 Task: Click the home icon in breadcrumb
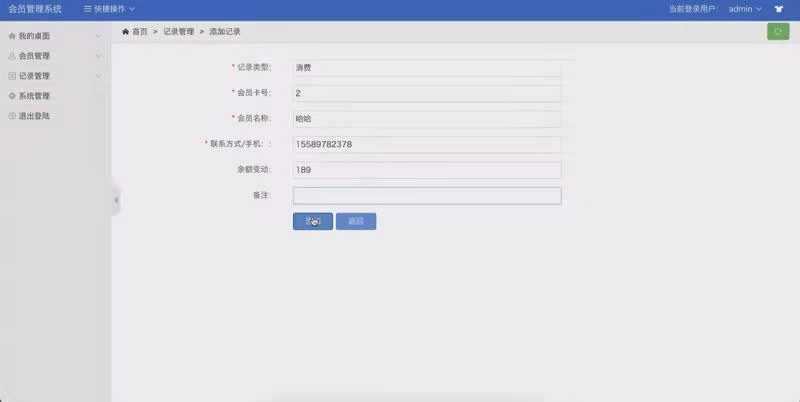(x=126, y=32)
